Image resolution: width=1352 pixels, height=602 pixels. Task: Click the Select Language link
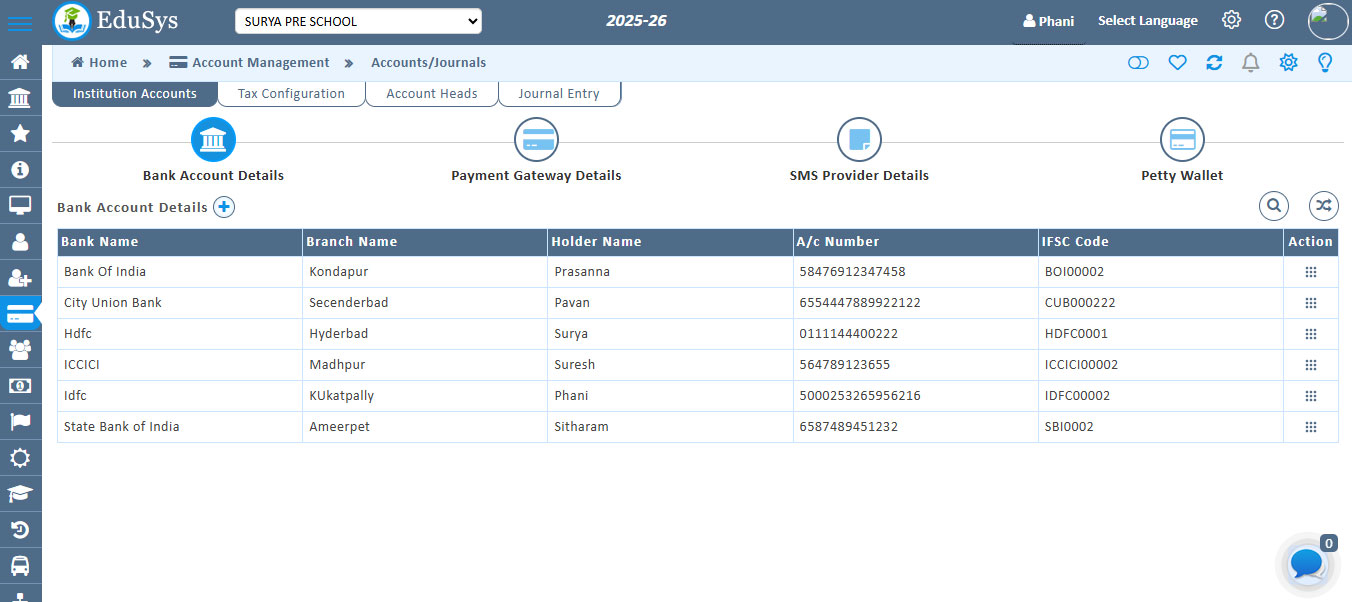[x=1147, y=21]
